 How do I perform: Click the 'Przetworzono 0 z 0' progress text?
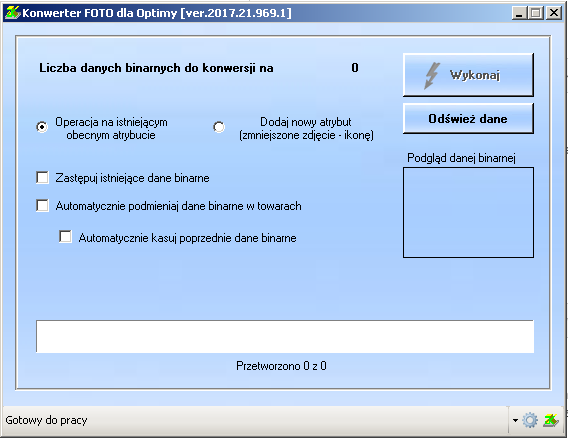[281, 366]
